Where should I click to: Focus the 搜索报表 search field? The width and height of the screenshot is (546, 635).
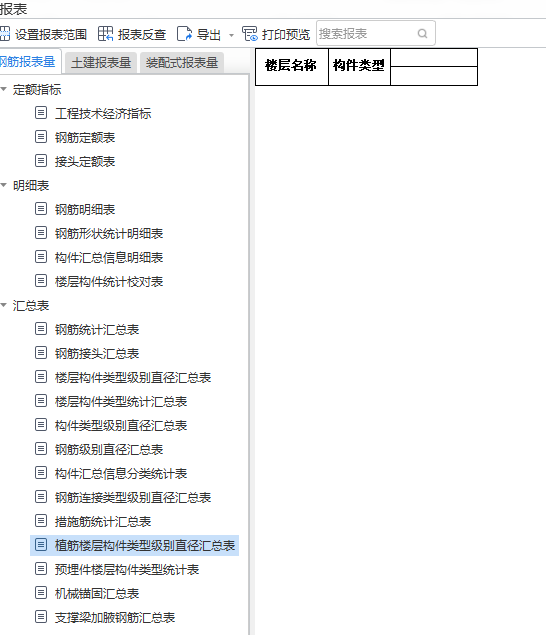tap(375, 33)
